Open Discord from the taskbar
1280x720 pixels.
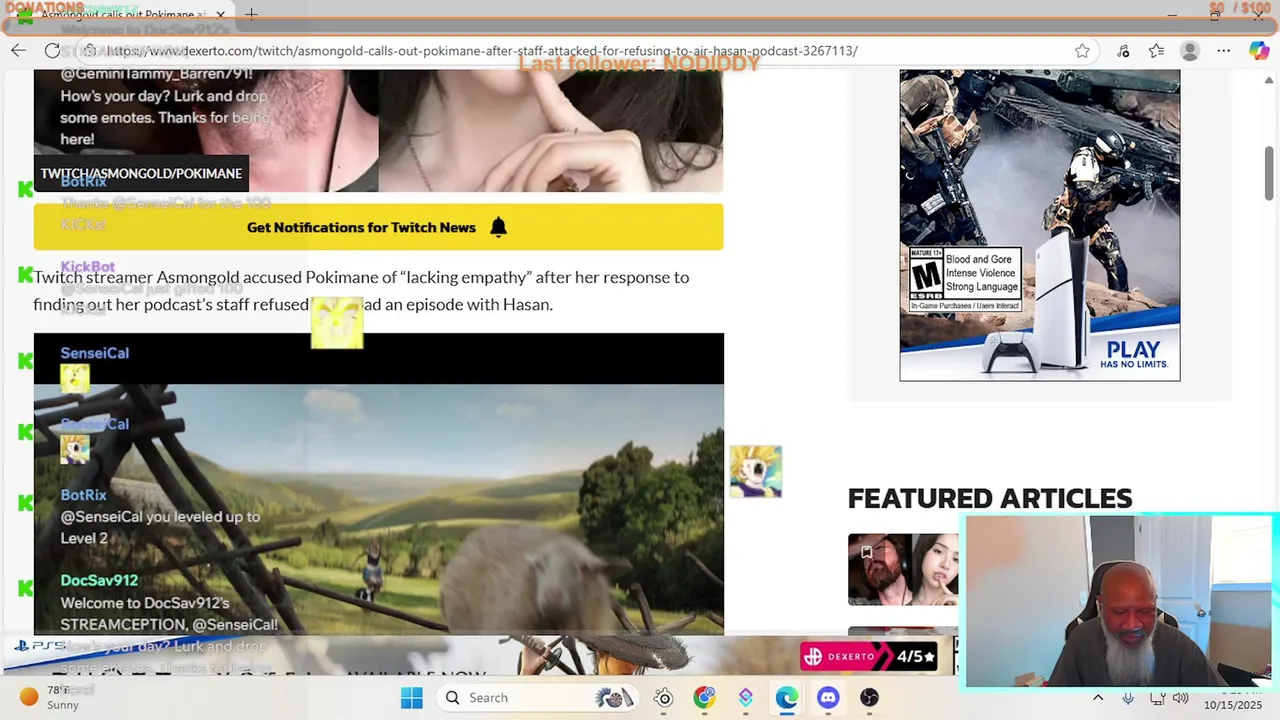click(828, 698)
